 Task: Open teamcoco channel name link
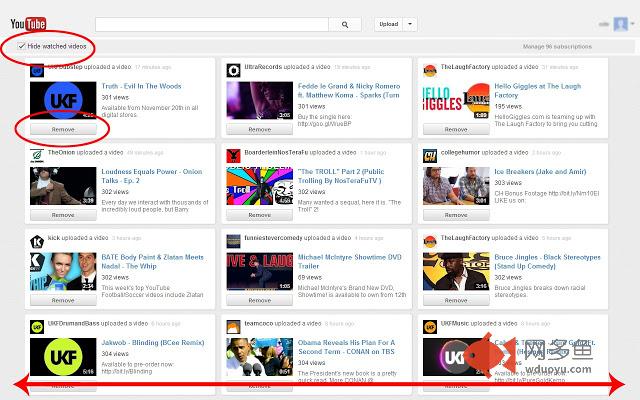pos(258,323)
